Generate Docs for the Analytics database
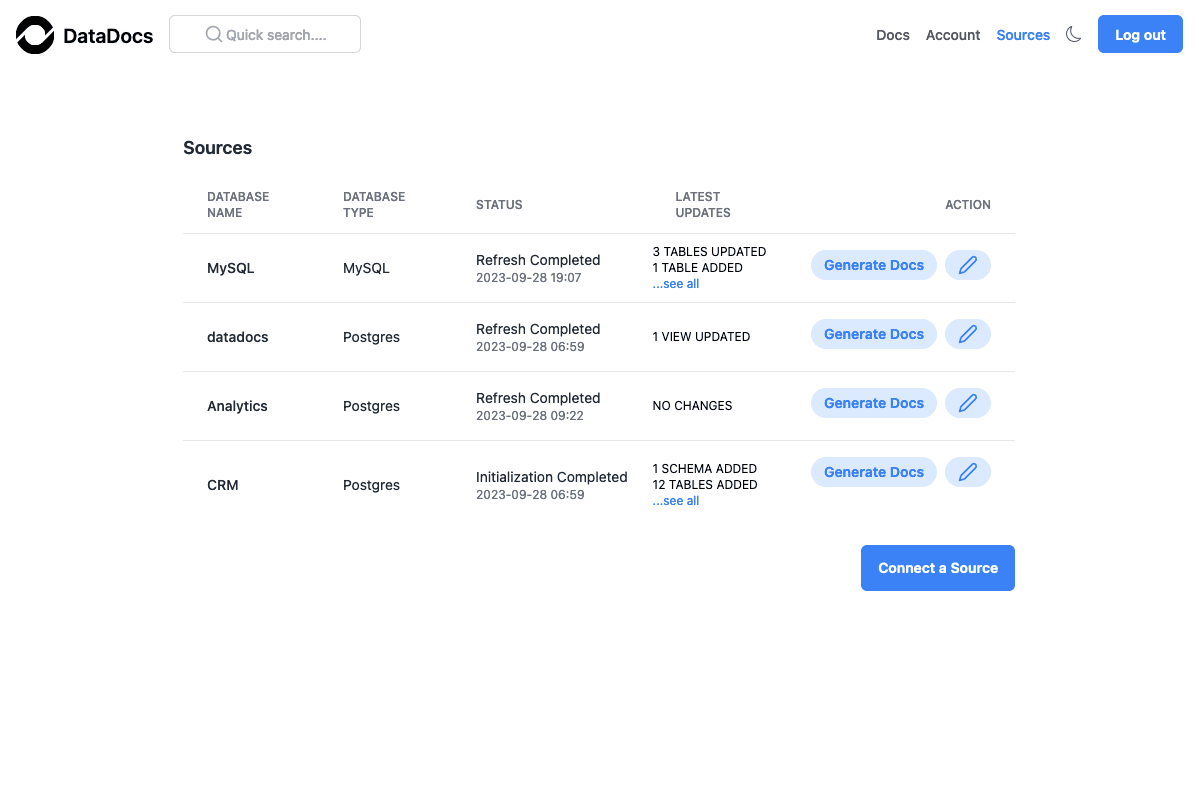Screen dimensions: 1199x789 coord(873,402)
